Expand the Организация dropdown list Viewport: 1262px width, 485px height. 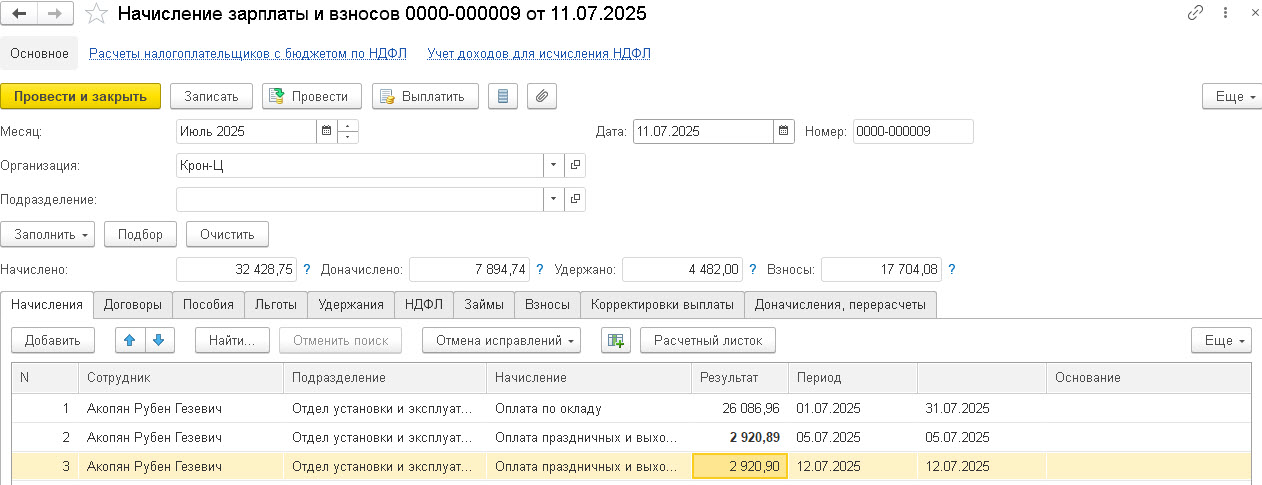(555, 165)
